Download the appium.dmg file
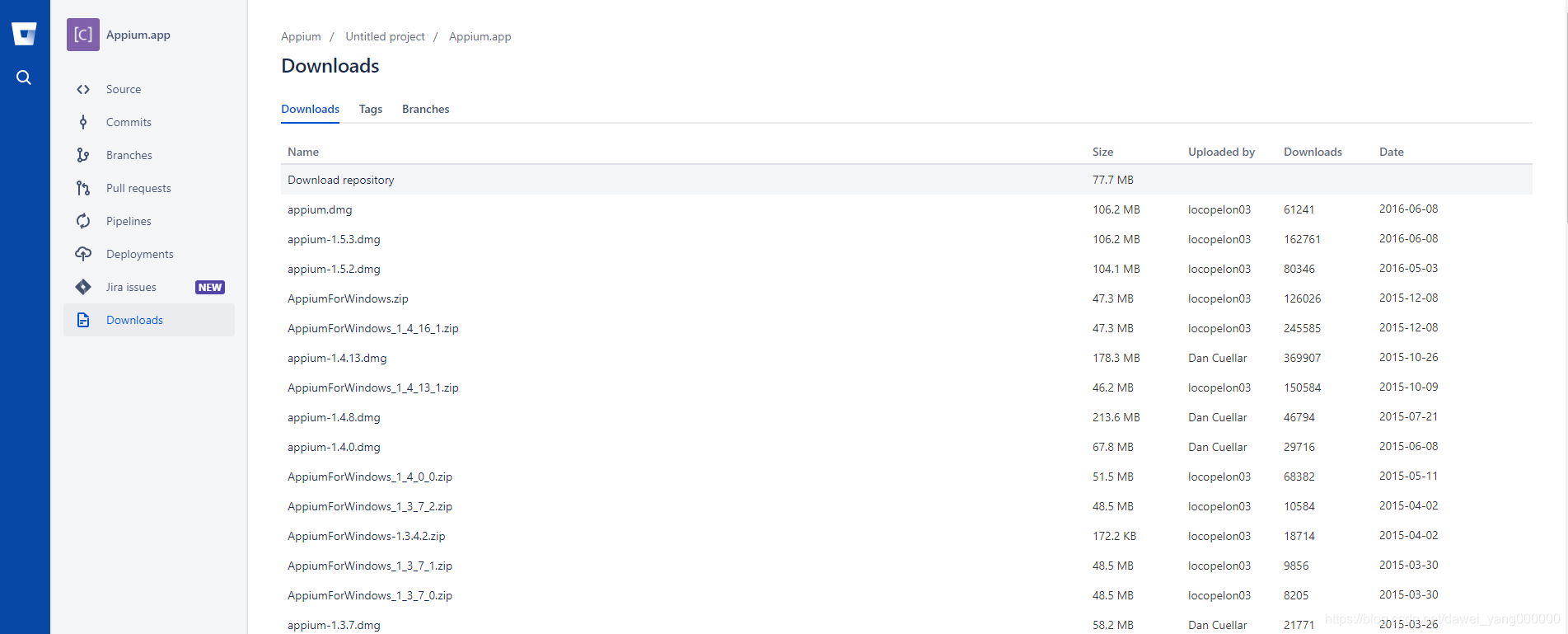This screenshot has width=1568, height=634. click(x=320, y=209)
